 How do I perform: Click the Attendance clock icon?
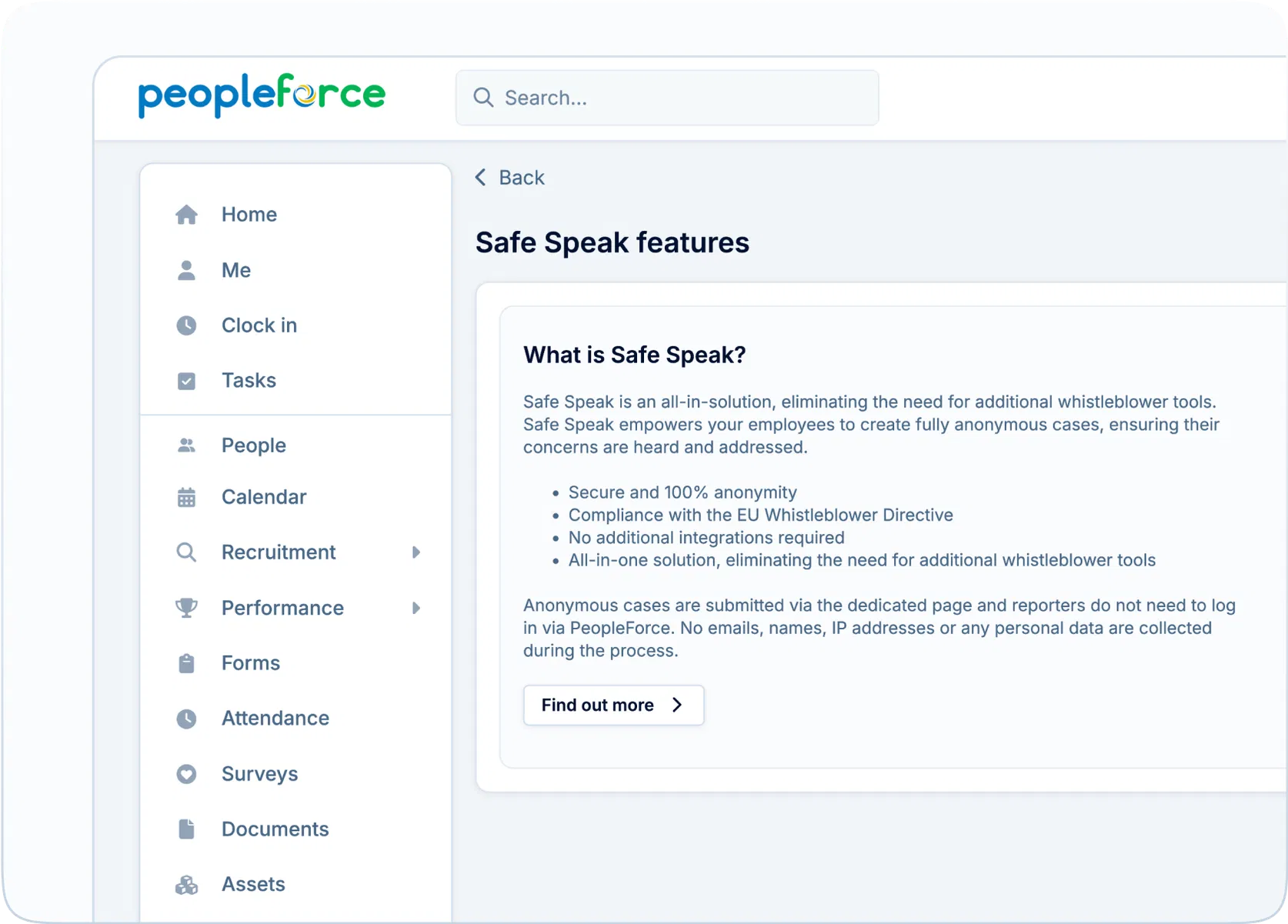186,719
